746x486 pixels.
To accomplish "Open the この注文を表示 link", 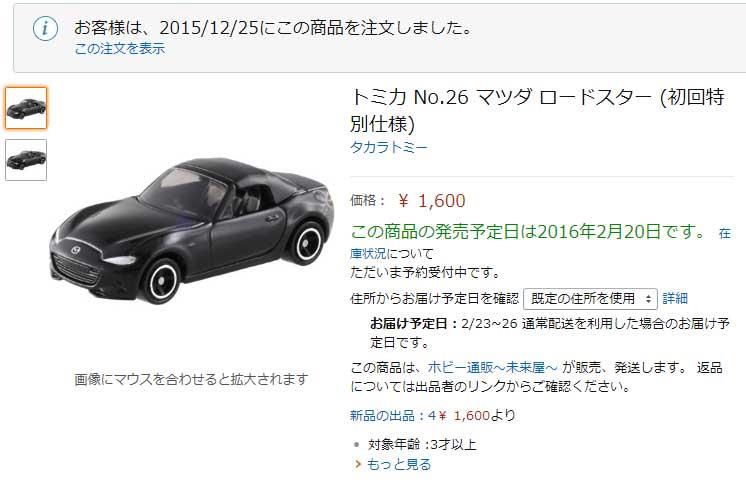I will pyautogui.click(x=119, y=49).
